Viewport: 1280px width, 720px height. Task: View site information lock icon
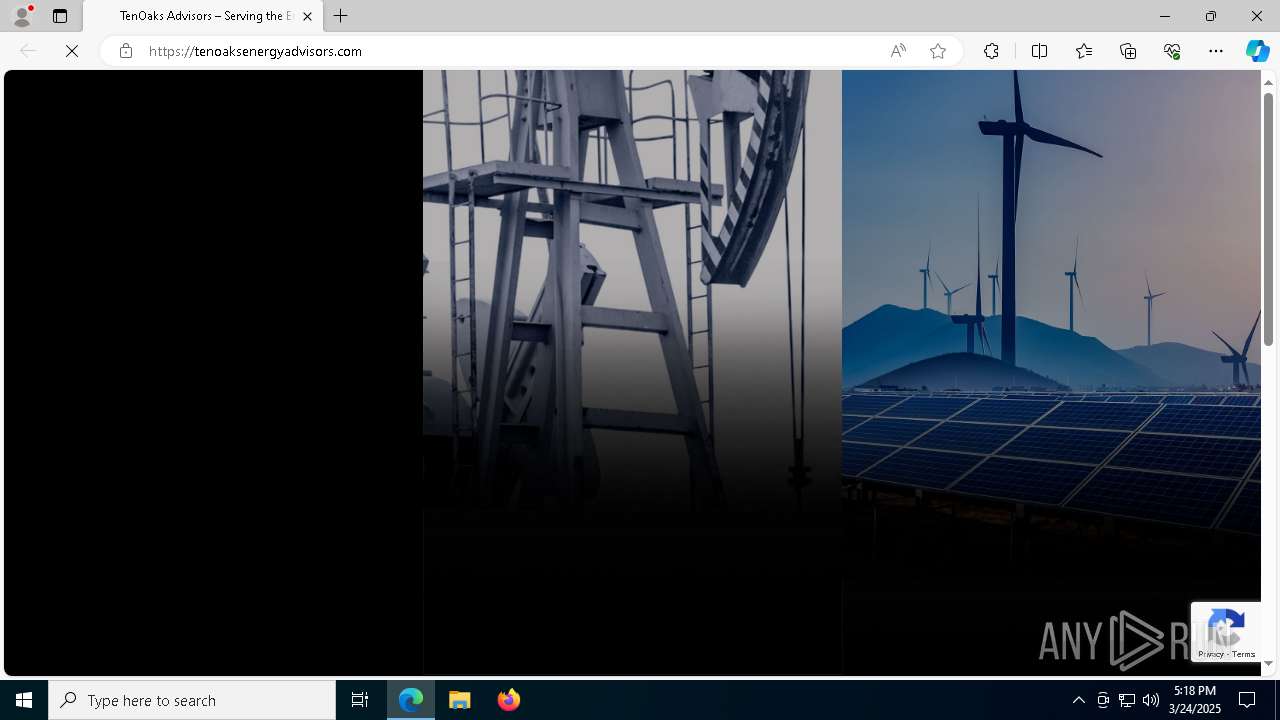click(125, 51)
